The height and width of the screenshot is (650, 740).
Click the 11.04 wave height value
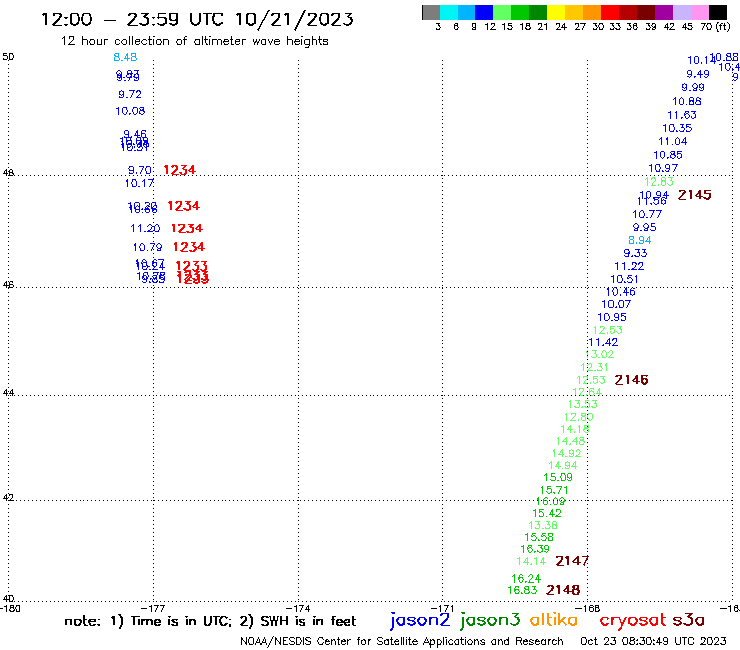673,142
